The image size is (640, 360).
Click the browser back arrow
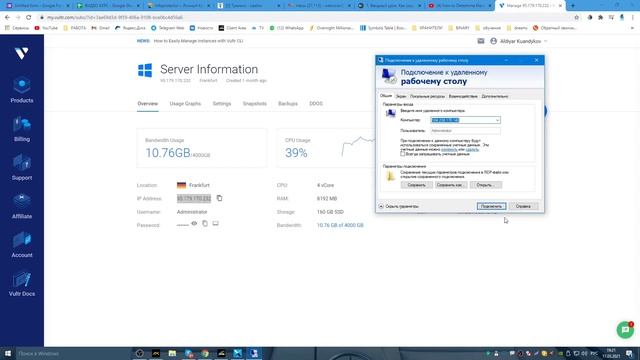7,18
